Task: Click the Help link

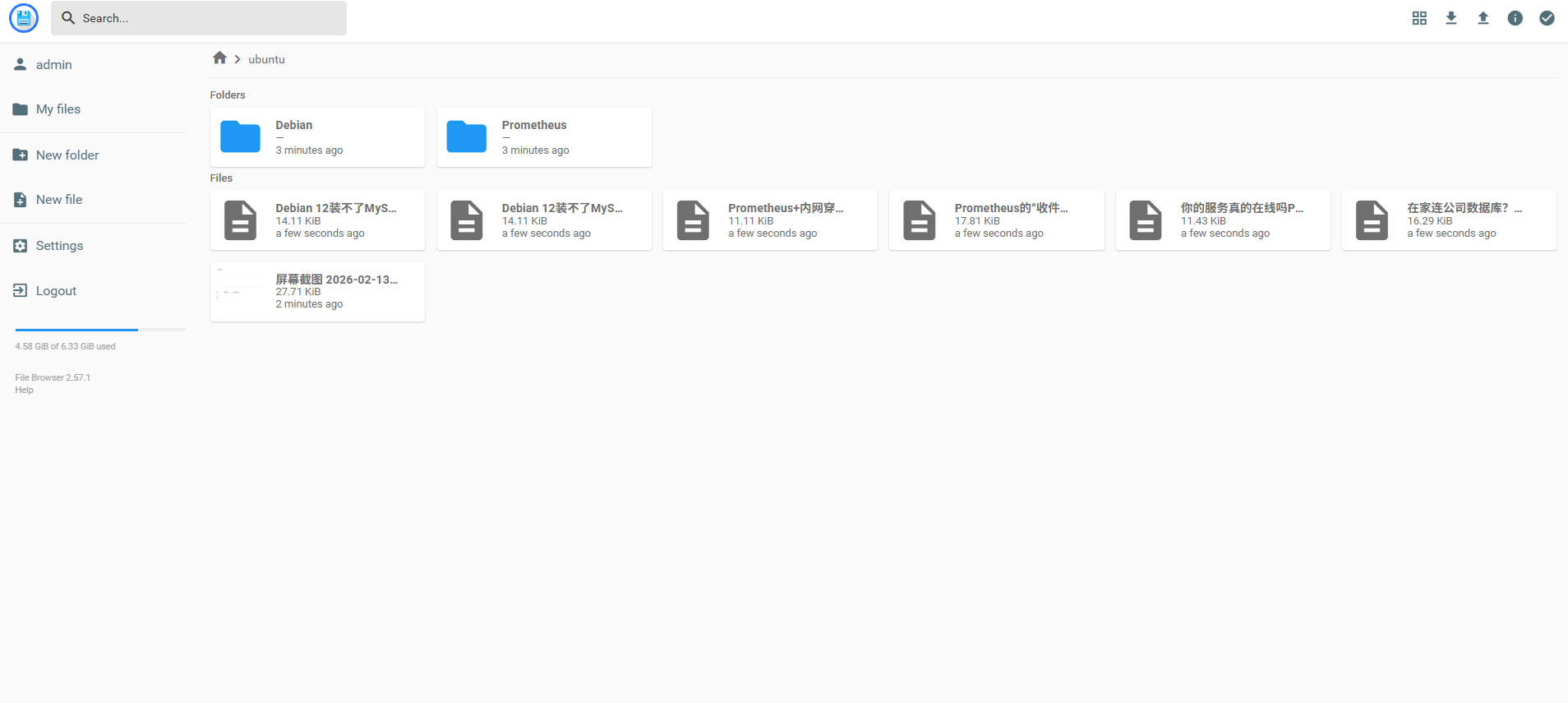Action: (x=25, y=391)
